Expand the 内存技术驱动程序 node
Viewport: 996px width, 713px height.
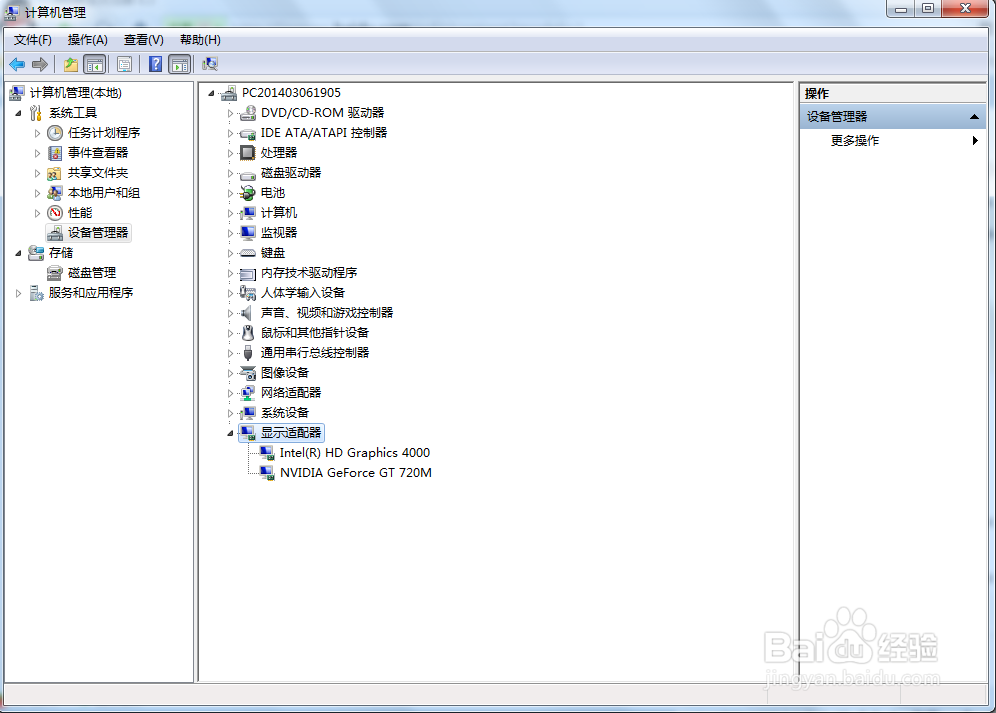point(230,273)
